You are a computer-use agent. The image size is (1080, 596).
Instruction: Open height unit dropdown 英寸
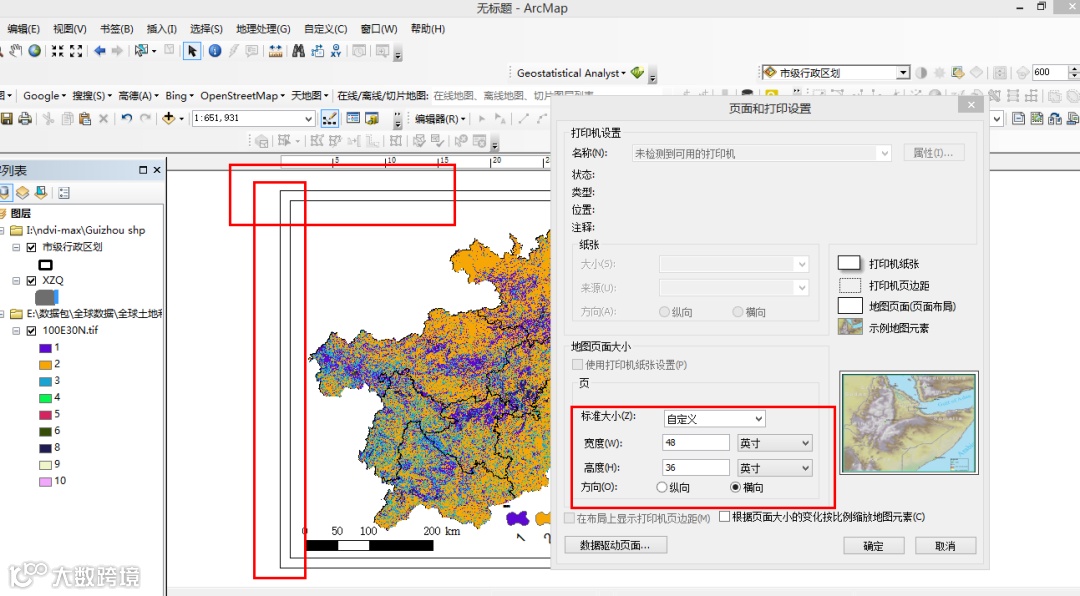(x=774, y=468)
